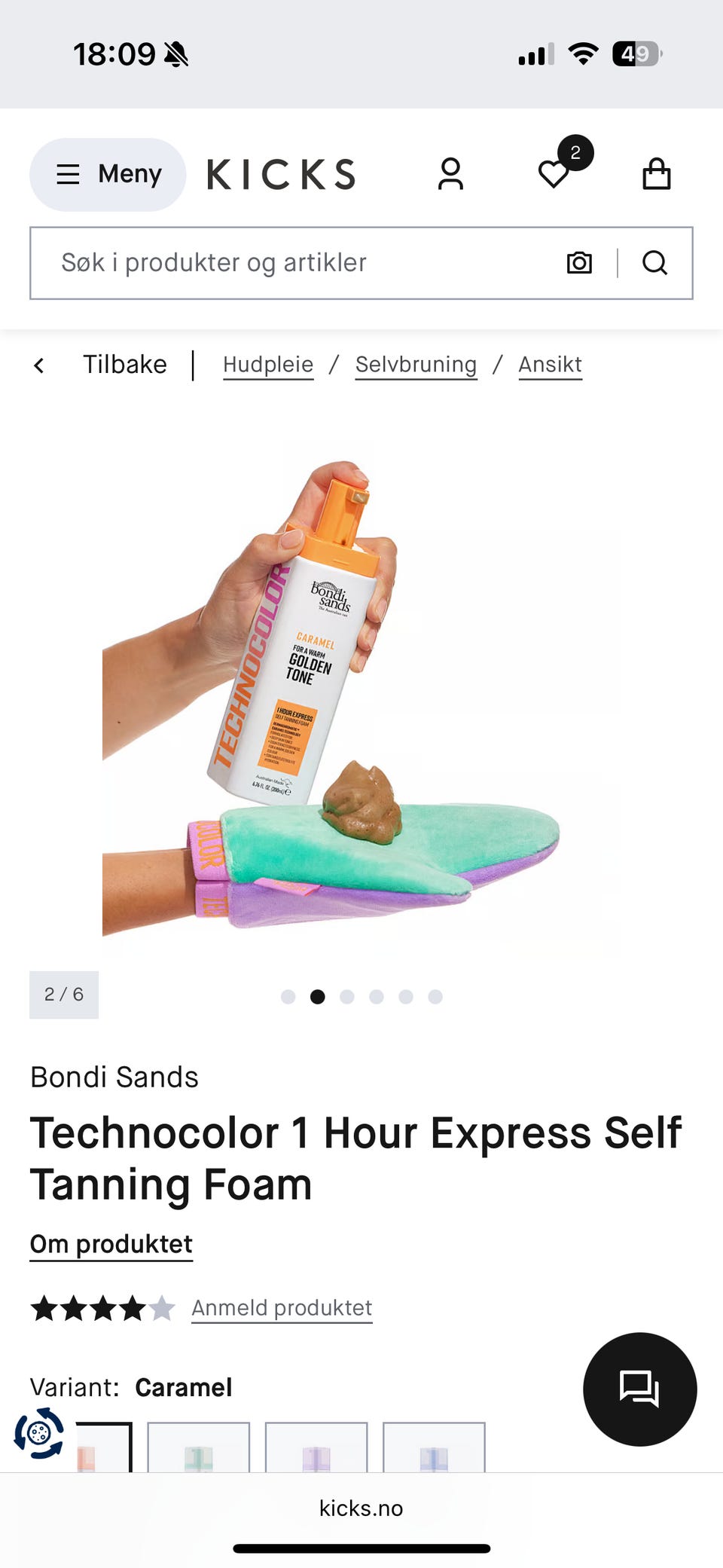Open Ansikt breadcrumb link
Viewport: 723px width, 1568px height.
pyautogui.click(x=550, y=365)
